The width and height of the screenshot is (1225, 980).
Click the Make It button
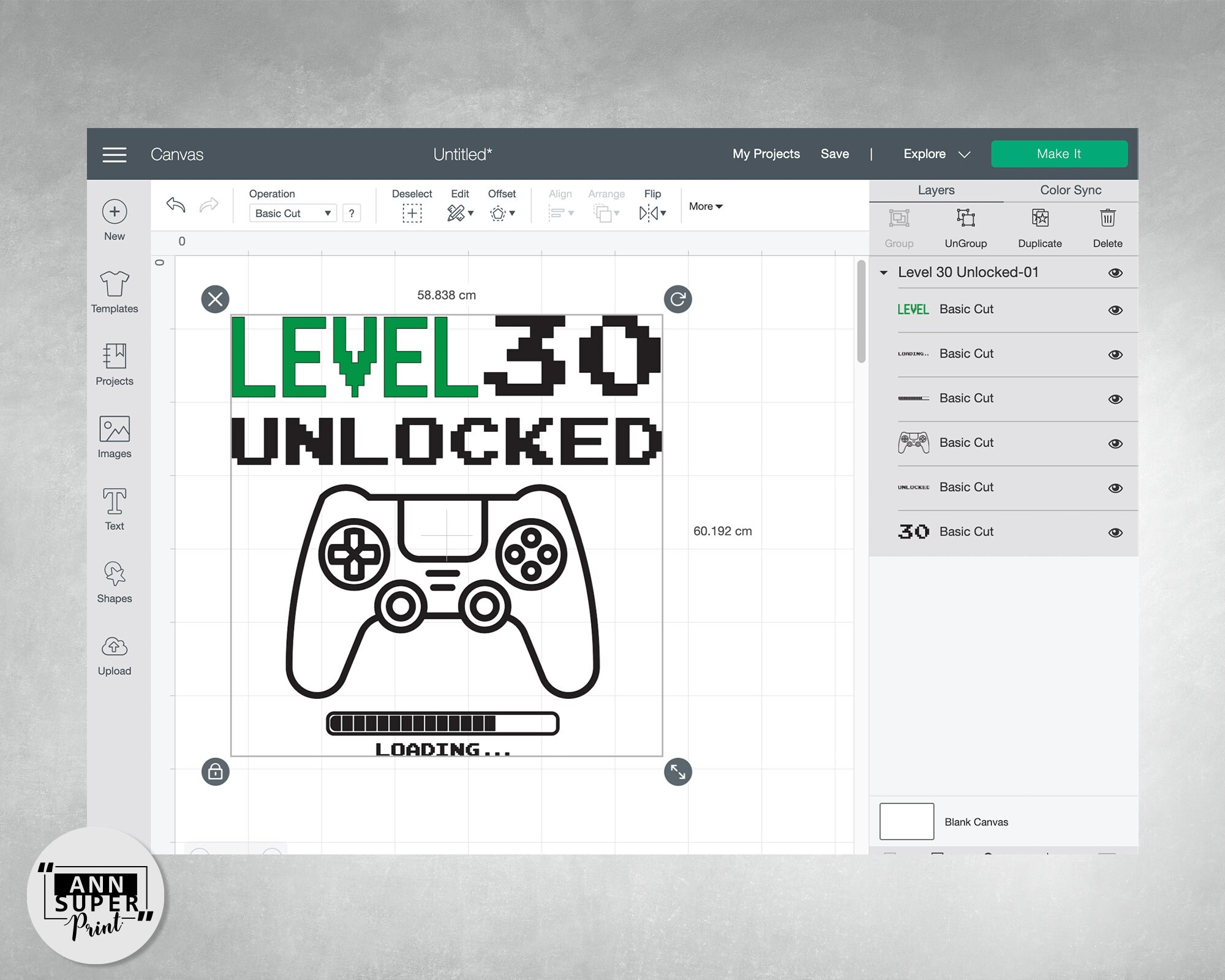(x=1059, y=154)
